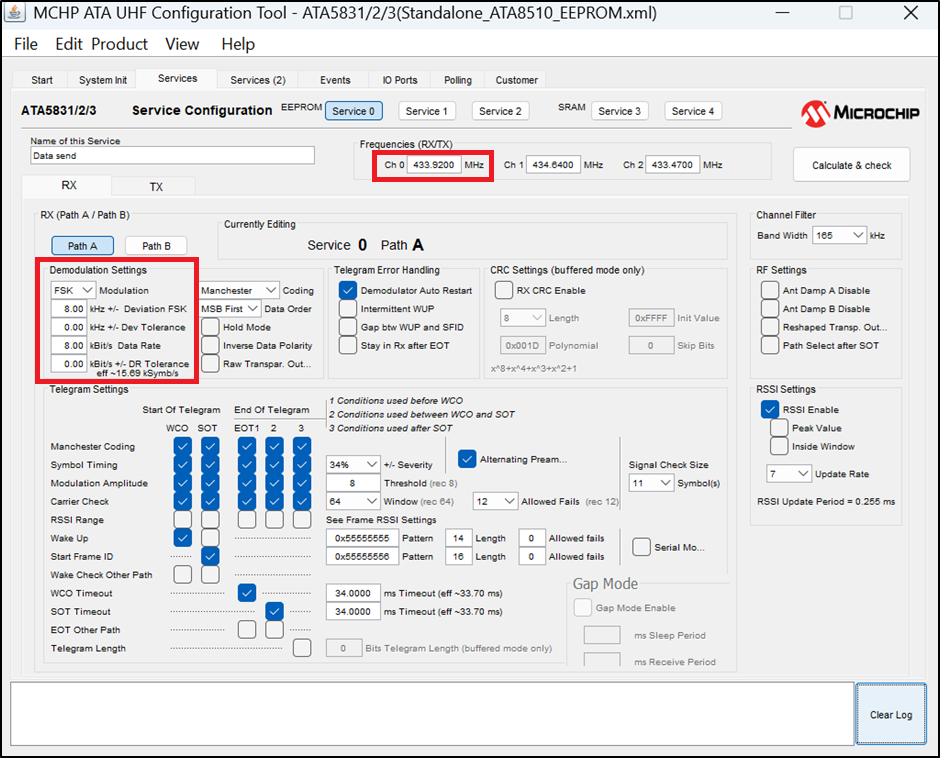Click the Ch 1 frequency field
The height and width of the screenshot is (758, 940).
(x=553, y=164)
